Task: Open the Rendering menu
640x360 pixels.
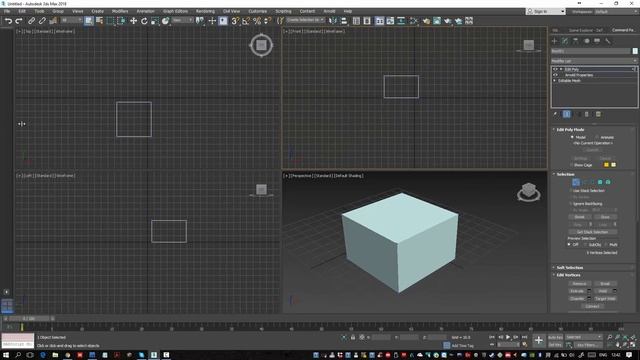Action: [205, 11]
